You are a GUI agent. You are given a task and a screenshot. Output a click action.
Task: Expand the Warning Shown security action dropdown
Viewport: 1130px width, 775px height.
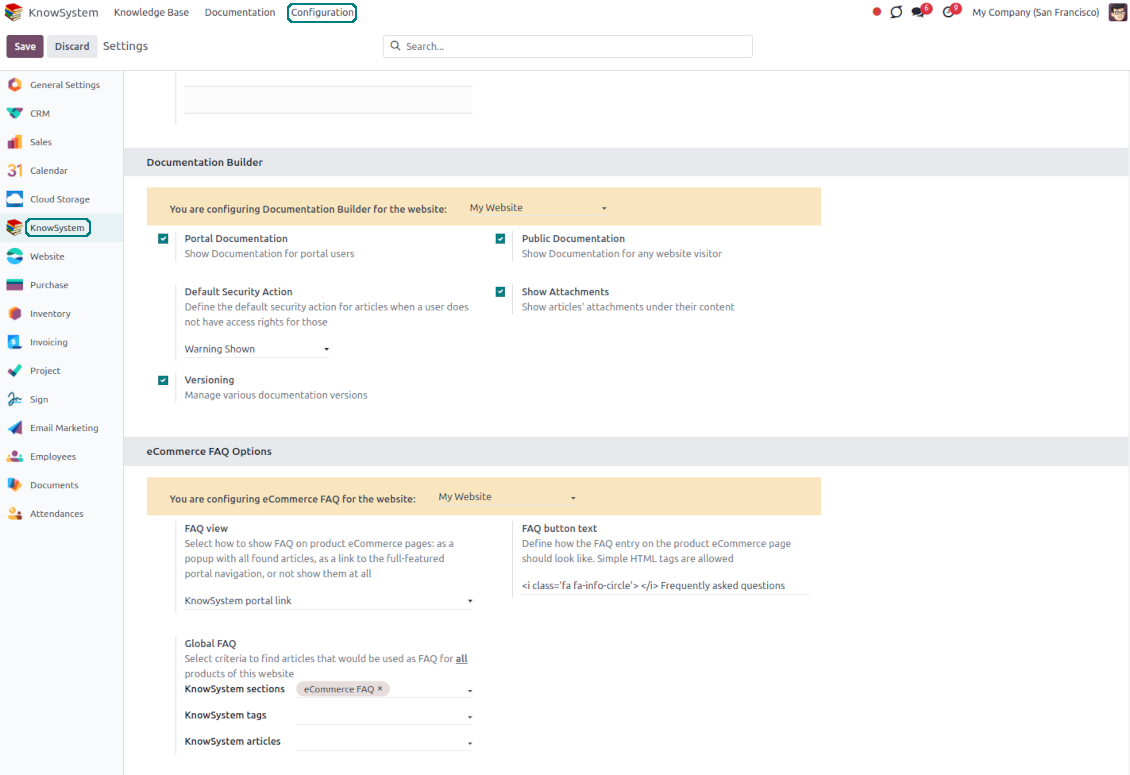[x=256, y=349]
